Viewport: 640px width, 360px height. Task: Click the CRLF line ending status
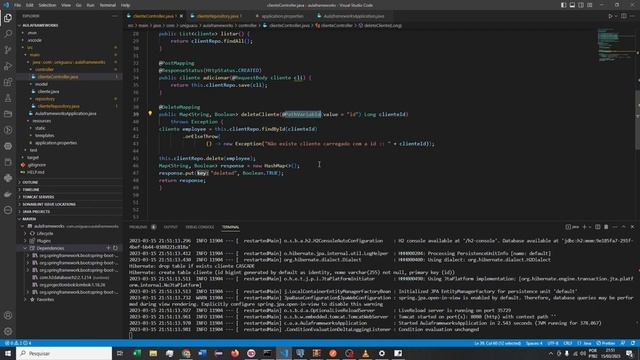568,343
